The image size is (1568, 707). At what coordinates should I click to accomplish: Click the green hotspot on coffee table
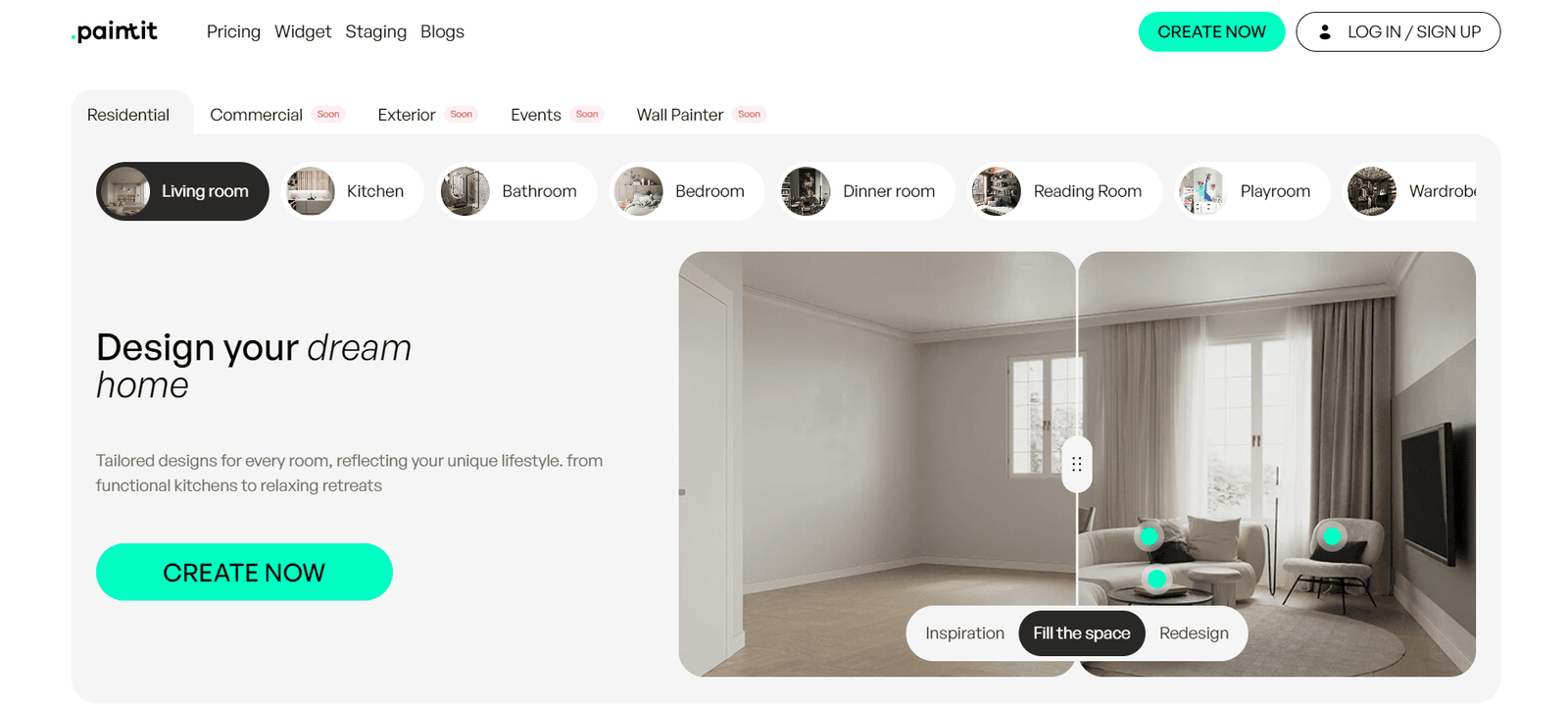[1156, 580]
